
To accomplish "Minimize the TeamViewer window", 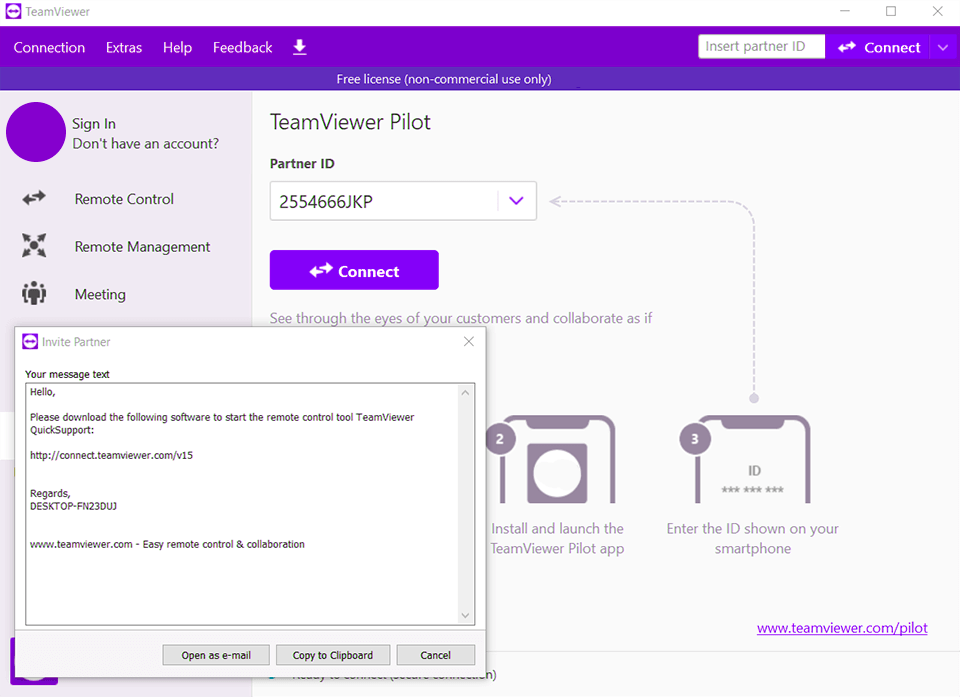I will 845,12.
